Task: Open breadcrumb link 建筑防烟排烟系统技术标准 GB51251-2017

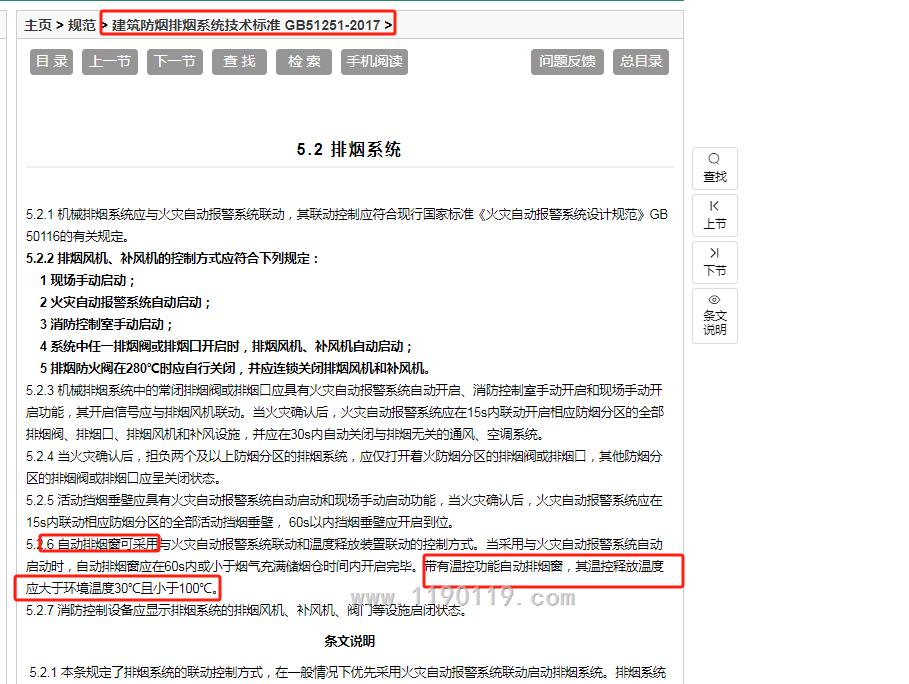Action: (x=246, y=24)
